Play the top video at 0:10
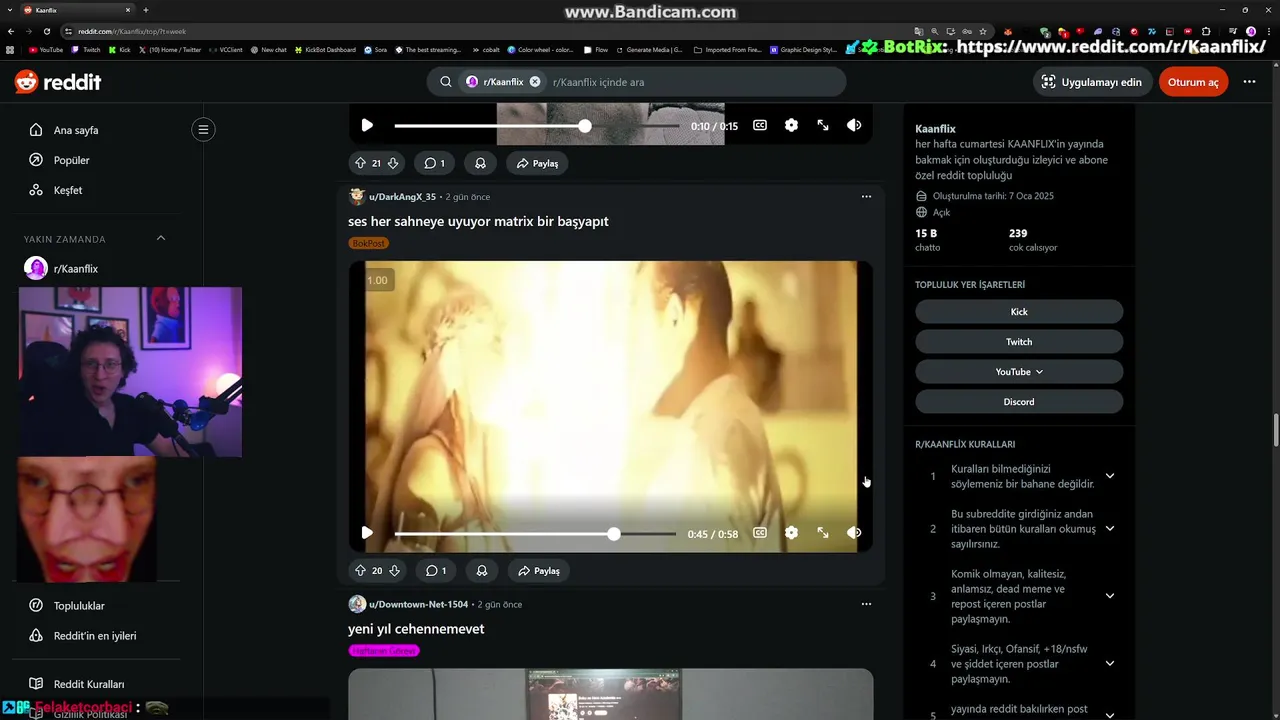The height and width of the screenshot is (720, 1280). tap(367, 125)
